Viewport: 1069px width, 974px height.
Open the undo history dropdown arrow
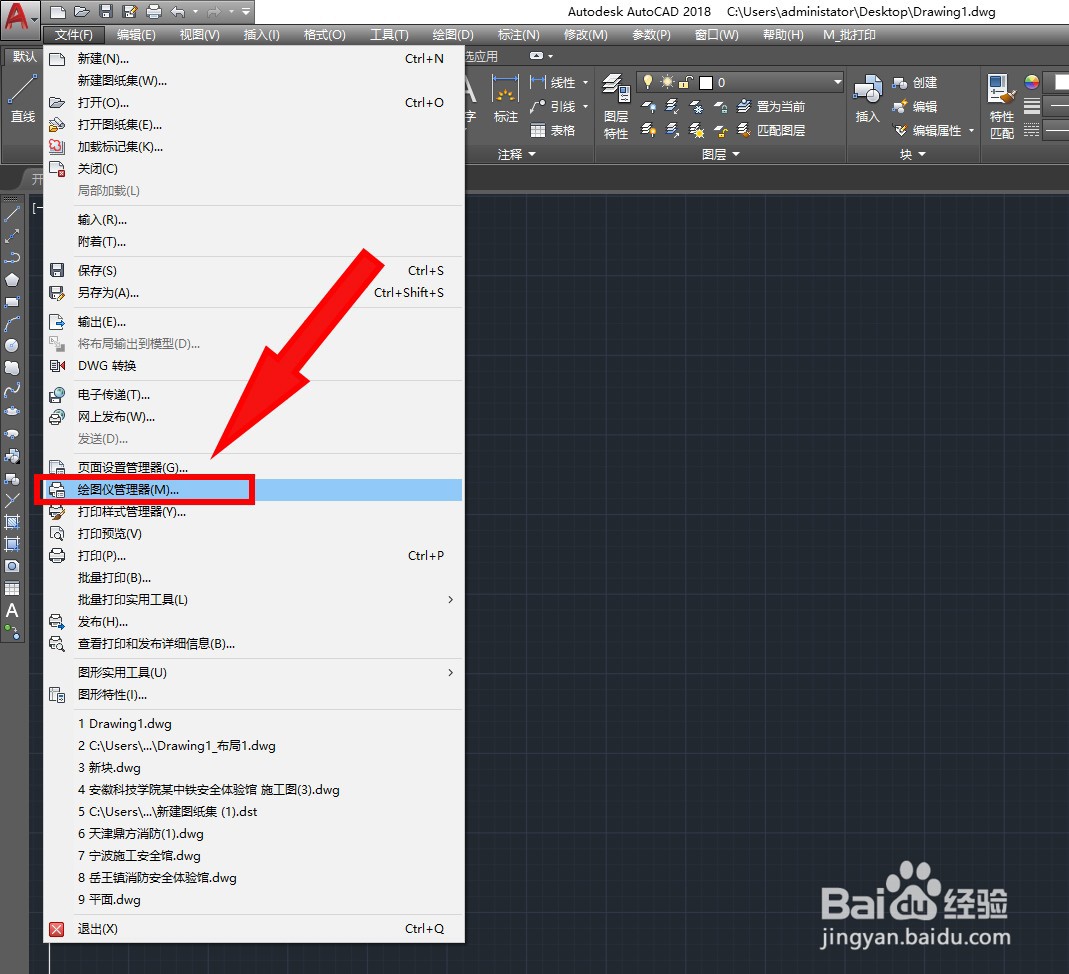(x=196, y=12)
